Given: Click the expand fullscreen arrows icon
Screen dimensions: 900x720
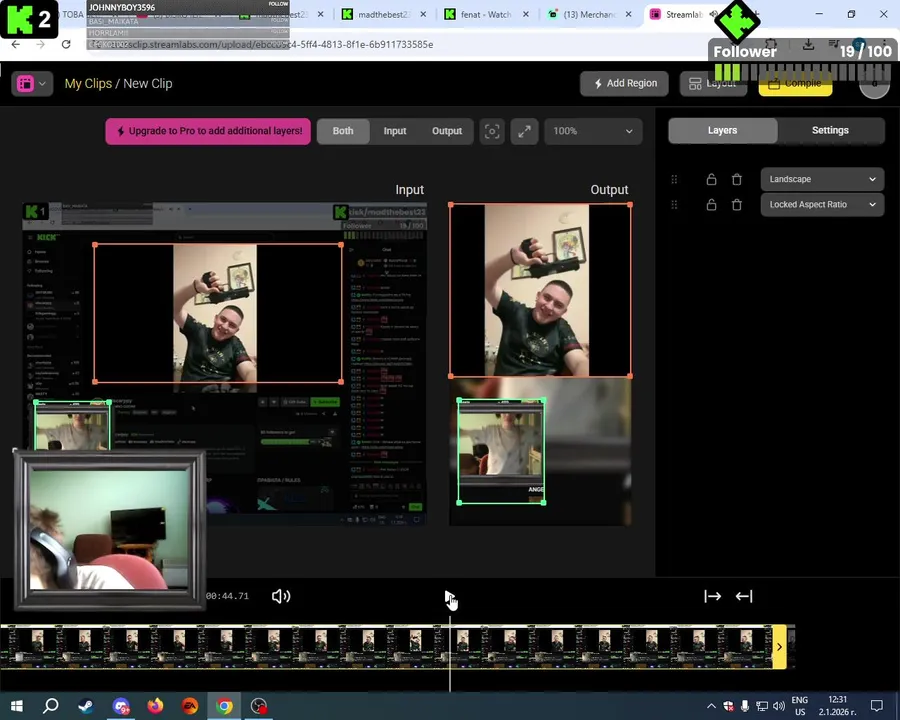Looking at the screenshot, I should click(x=524, y=131).
